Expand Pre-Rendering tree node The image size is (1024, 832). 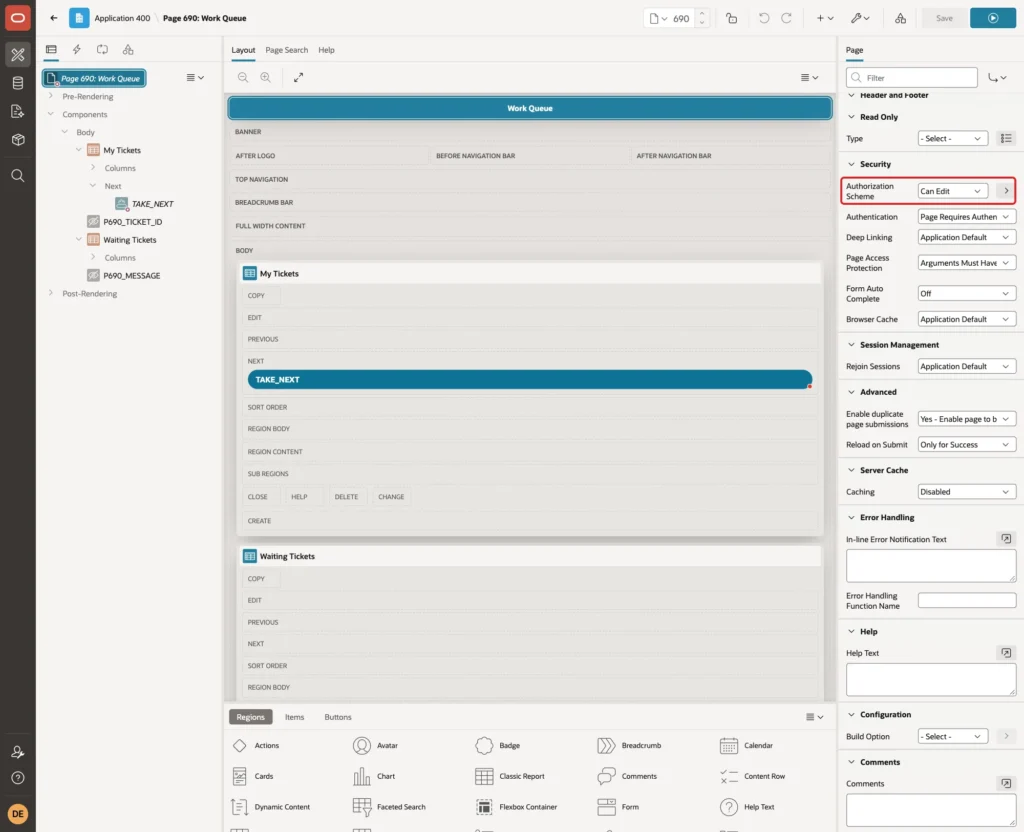click(50, 96)
